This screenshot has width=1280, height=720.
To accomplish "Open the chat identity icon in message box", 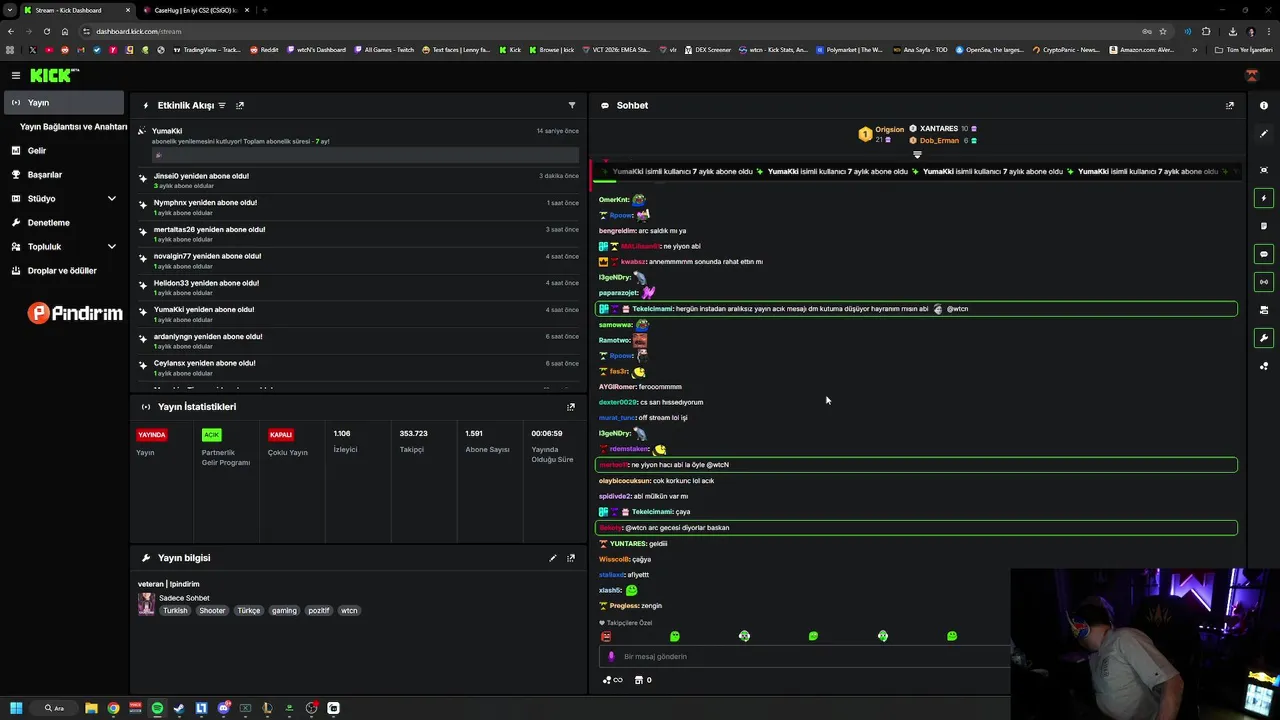I will point(611,657).
